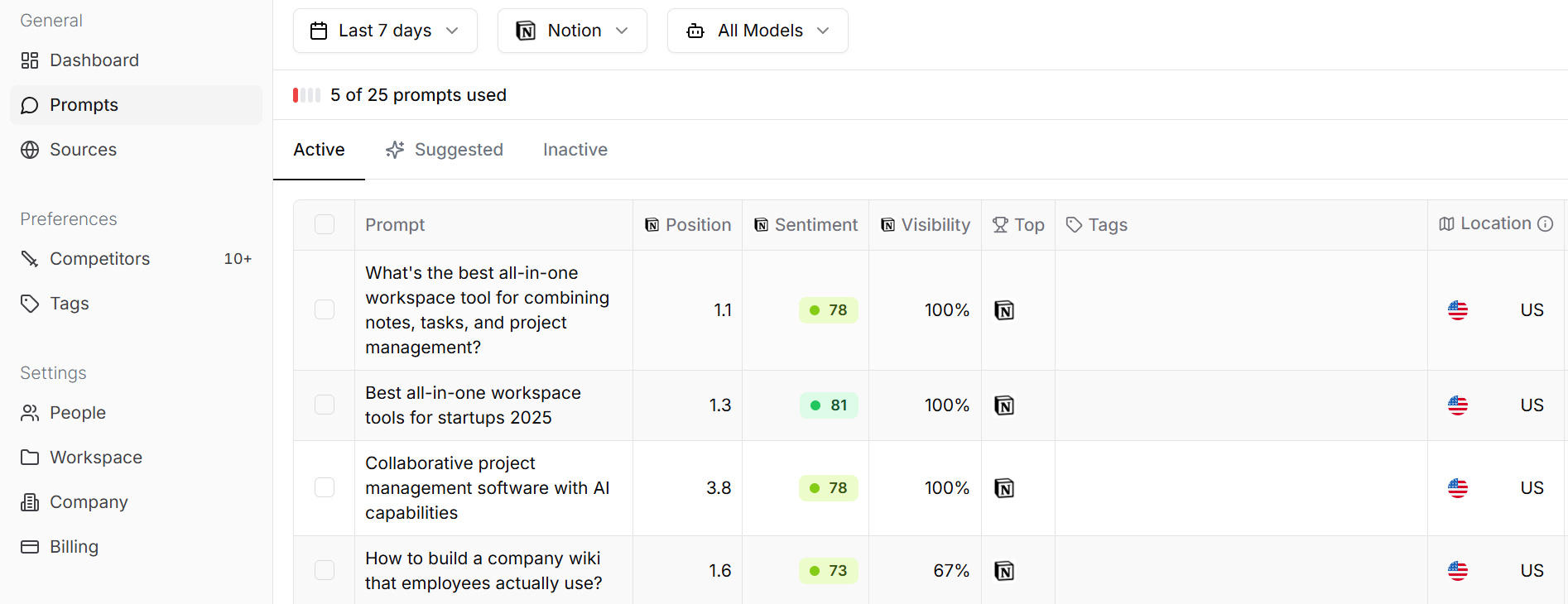Click Notion logo in first row Top column

click(1004, 310)
